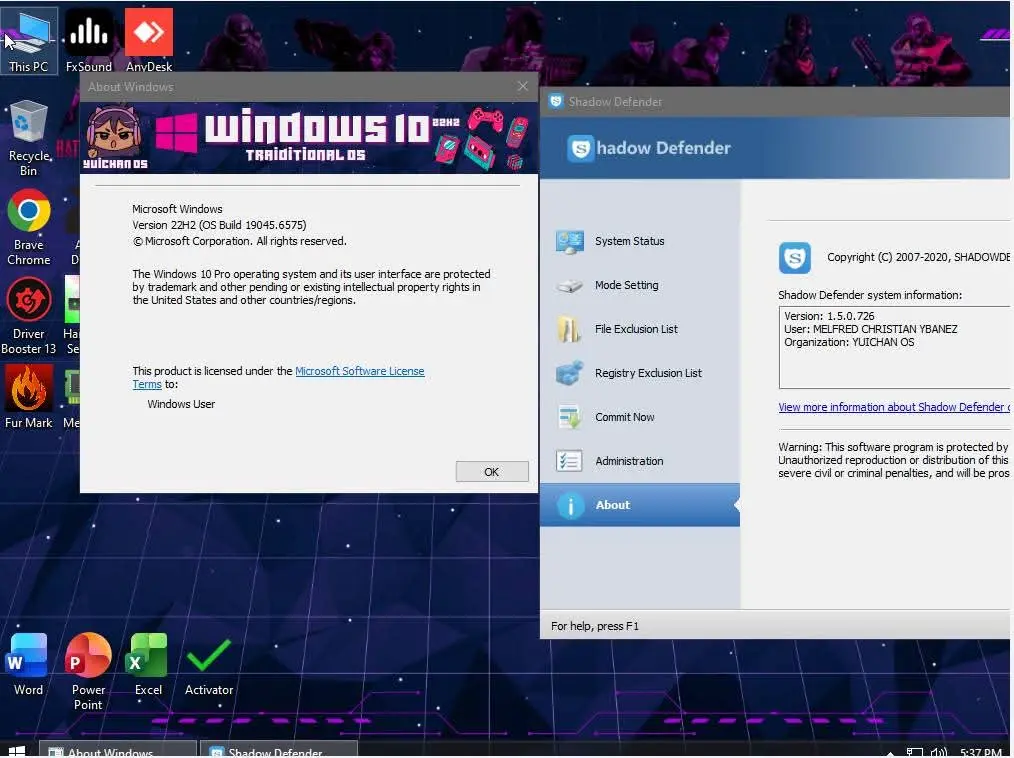
Task: Close the About Windows dialog
Action: point(523,87)
